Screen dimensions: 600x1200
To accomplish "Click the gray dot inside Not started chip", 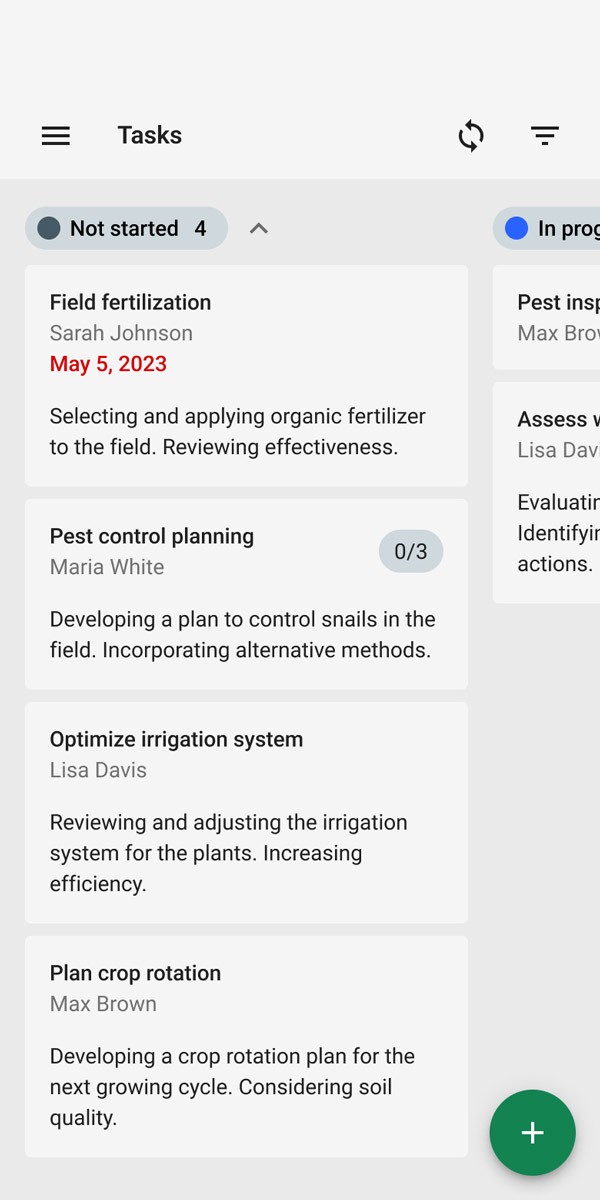I will point(47,228).
